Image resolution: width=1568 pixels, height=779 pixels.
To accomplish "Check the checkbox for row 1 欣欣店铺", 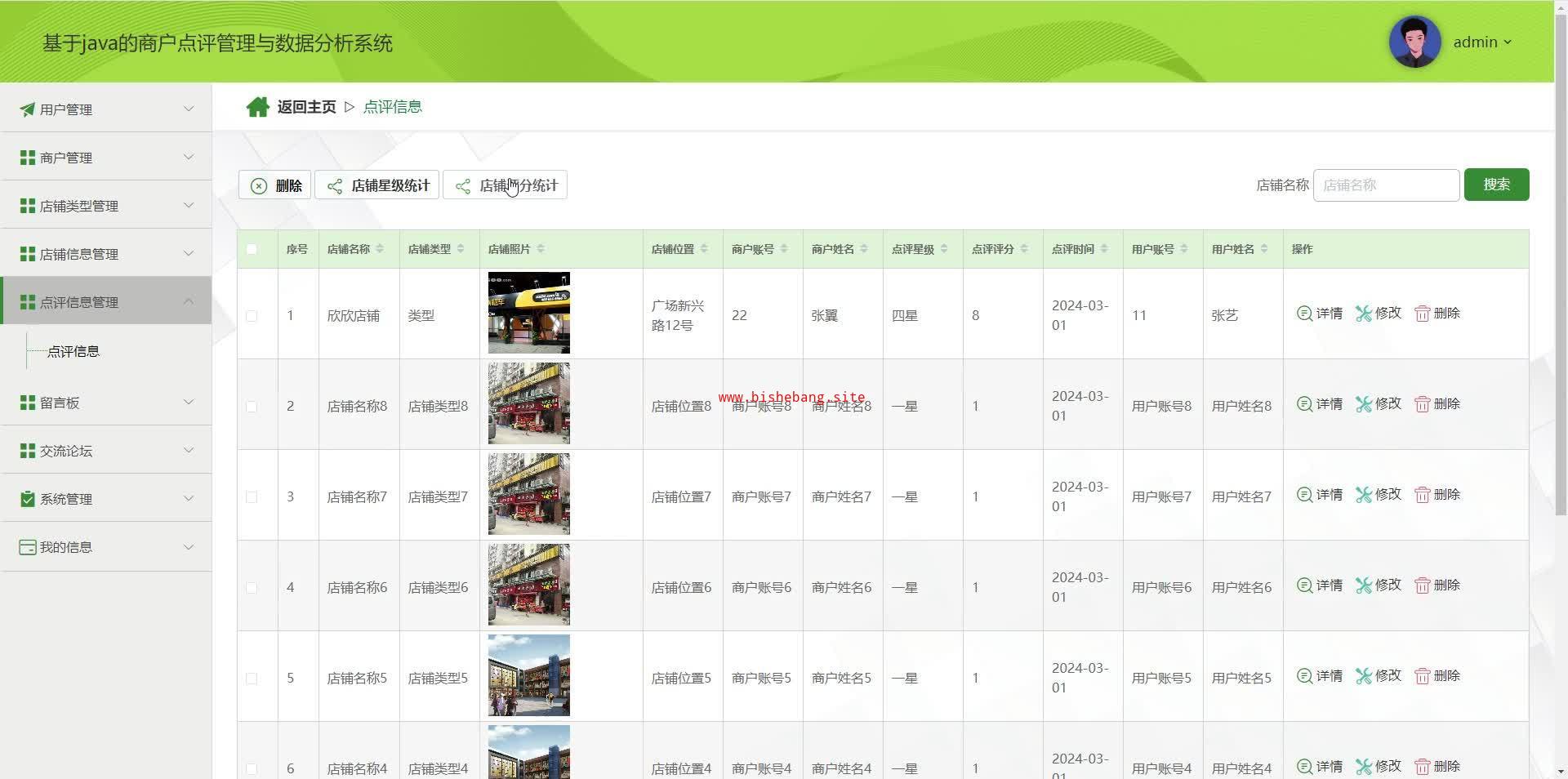I will 252,316.
